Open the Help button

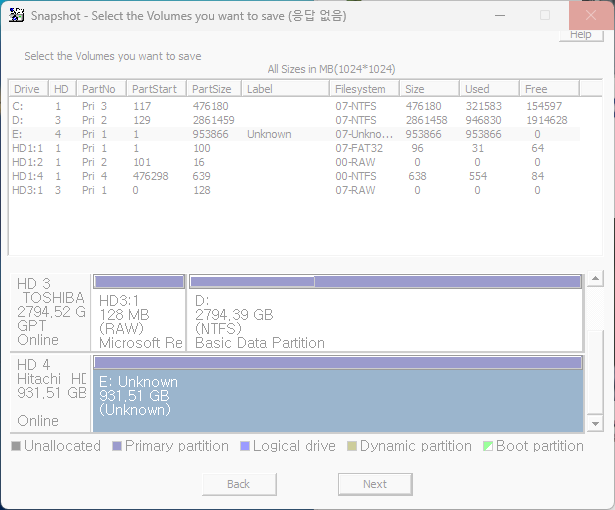[x=581, y=35]
